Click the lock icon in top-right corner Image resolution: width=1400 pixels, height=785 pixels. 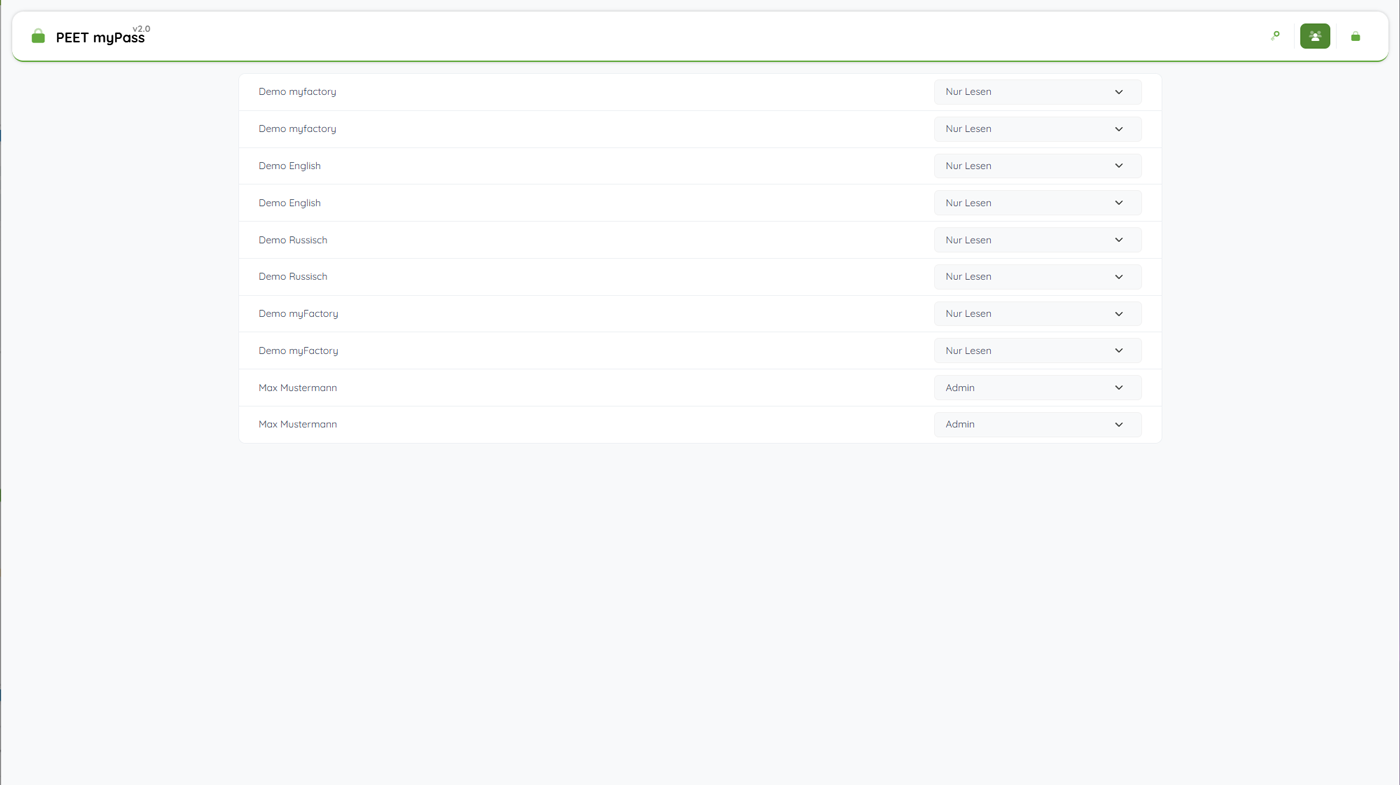click(1355, 36)
